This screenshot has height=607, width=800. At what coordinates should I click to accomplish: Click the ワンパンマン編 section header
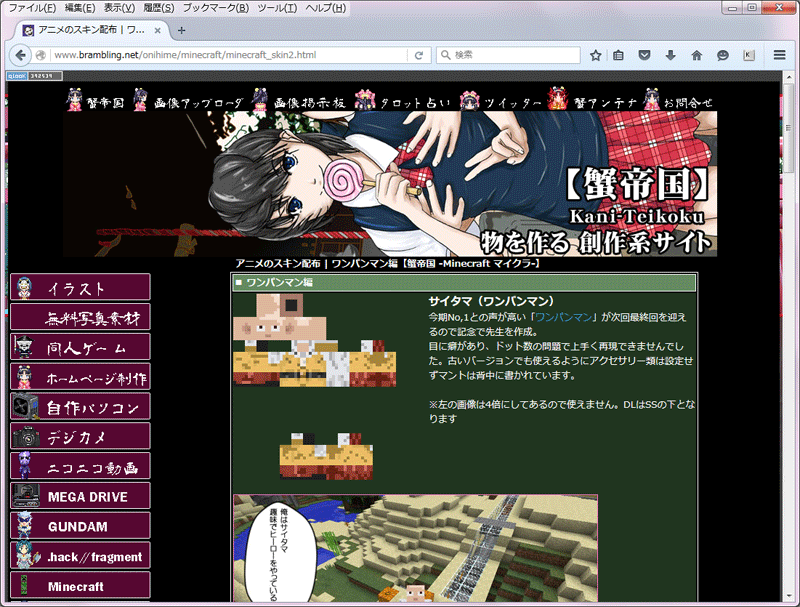coord(464,283)
